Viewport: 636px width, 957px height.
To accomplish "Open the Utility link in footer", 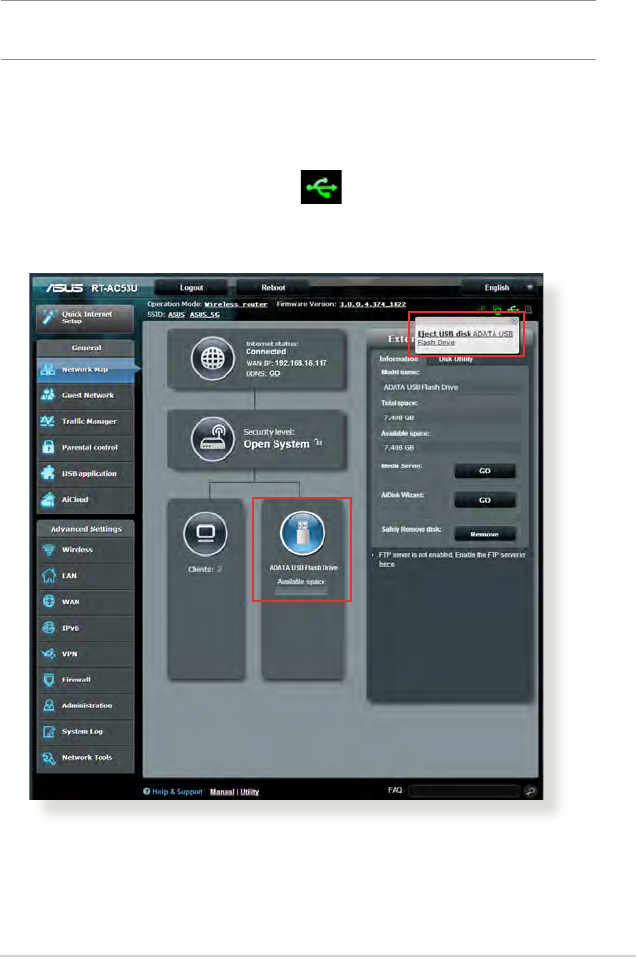I will [x=250, y=792].
